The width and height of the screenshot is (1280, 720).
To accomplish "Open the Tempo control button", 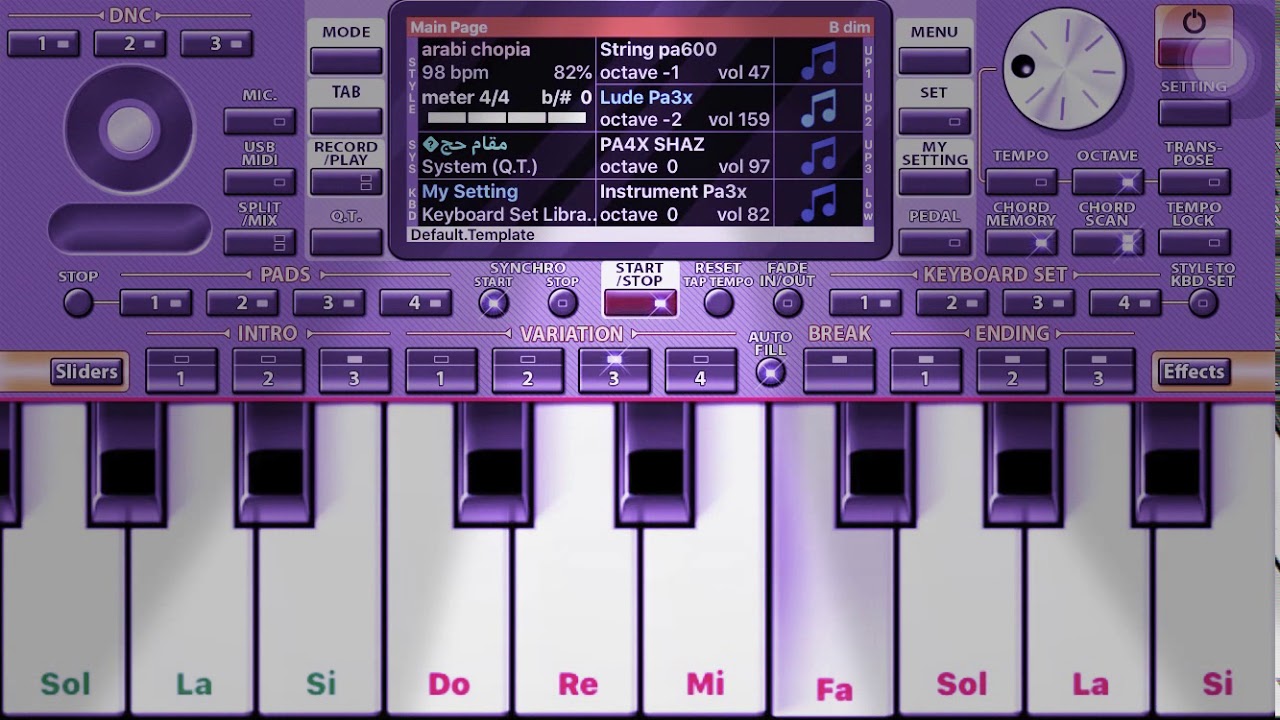I will point(1021,182).
